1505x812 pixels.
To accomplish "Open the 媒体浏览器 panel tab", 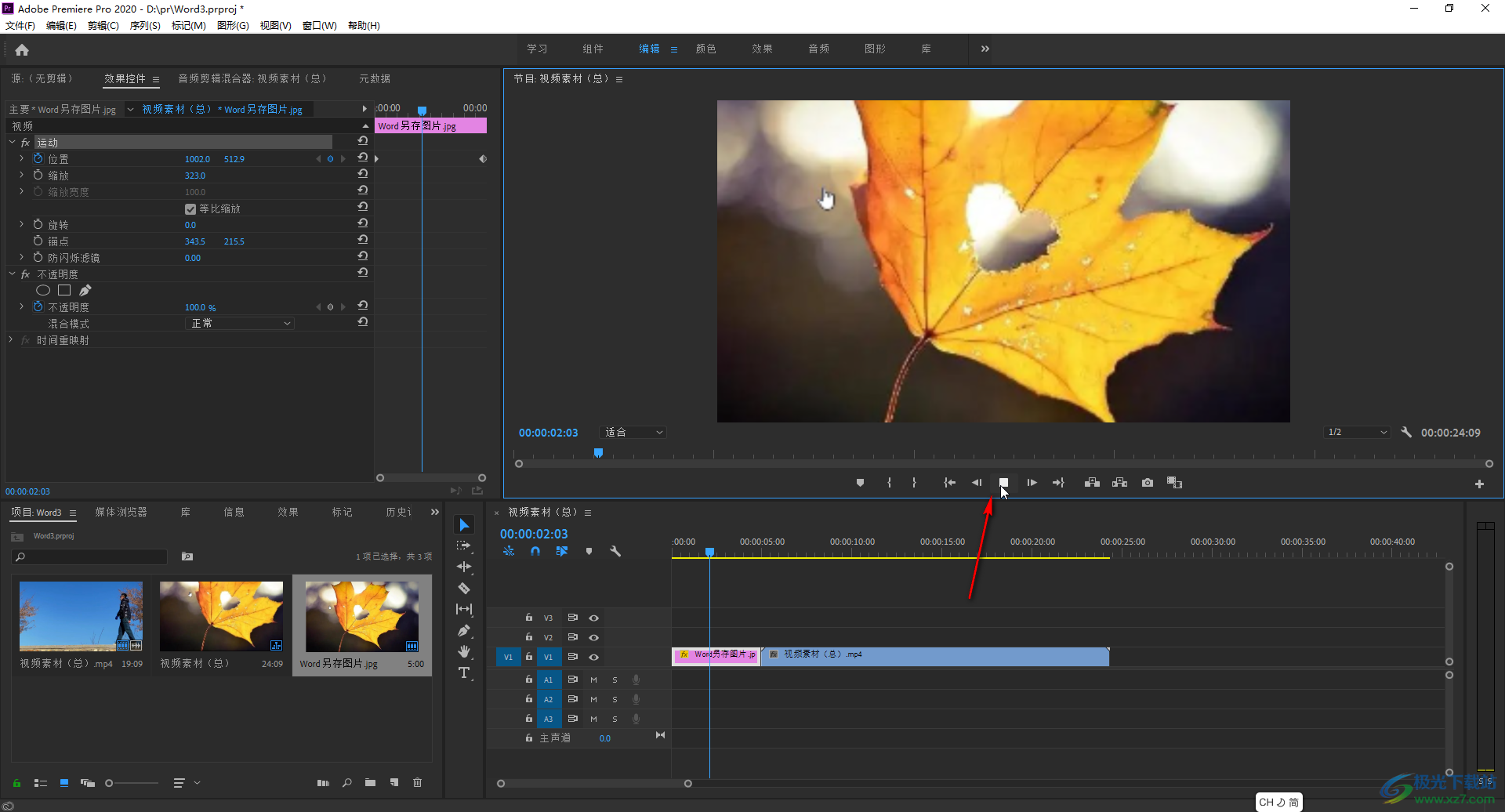I will 121,512.
